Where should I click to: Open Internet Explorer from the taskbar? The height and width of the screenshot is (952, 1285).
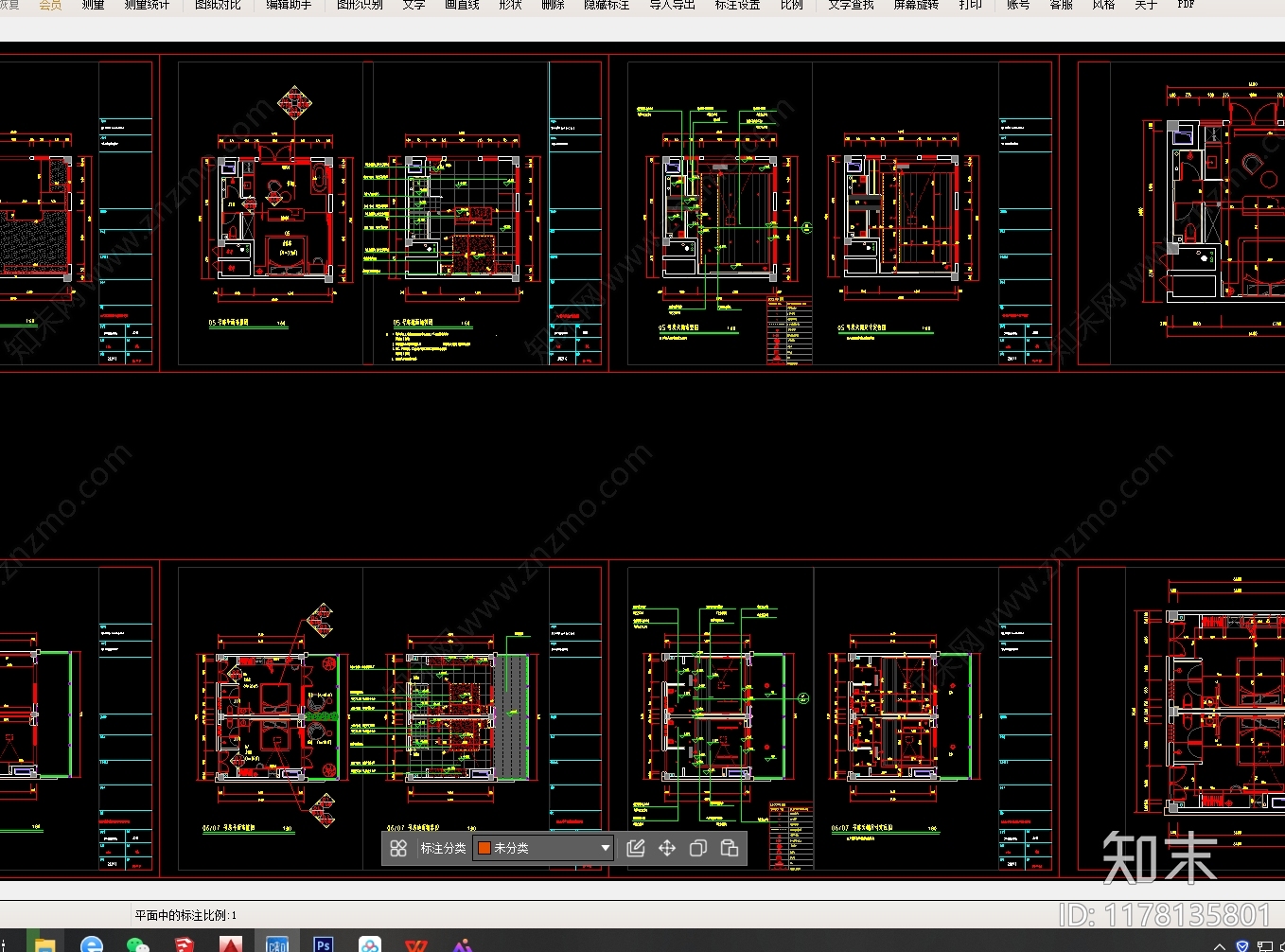point(92,944)
